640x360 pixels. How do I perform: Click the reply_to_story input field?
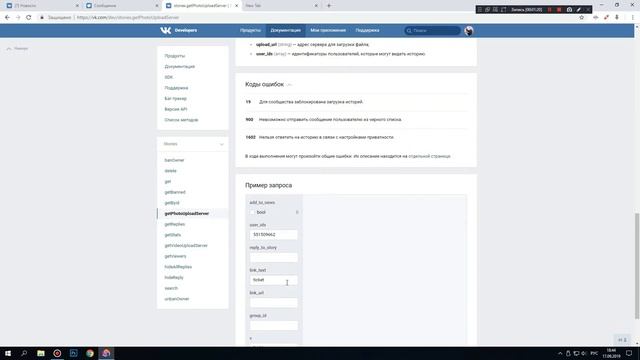click(x=273, y=258)
